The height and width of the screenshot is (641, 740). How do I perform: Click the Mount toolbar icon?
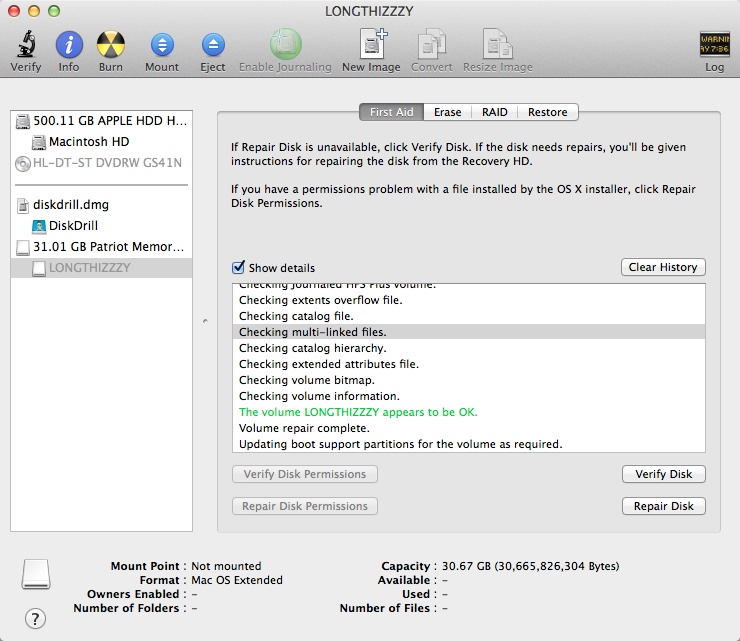click(162, 45)
